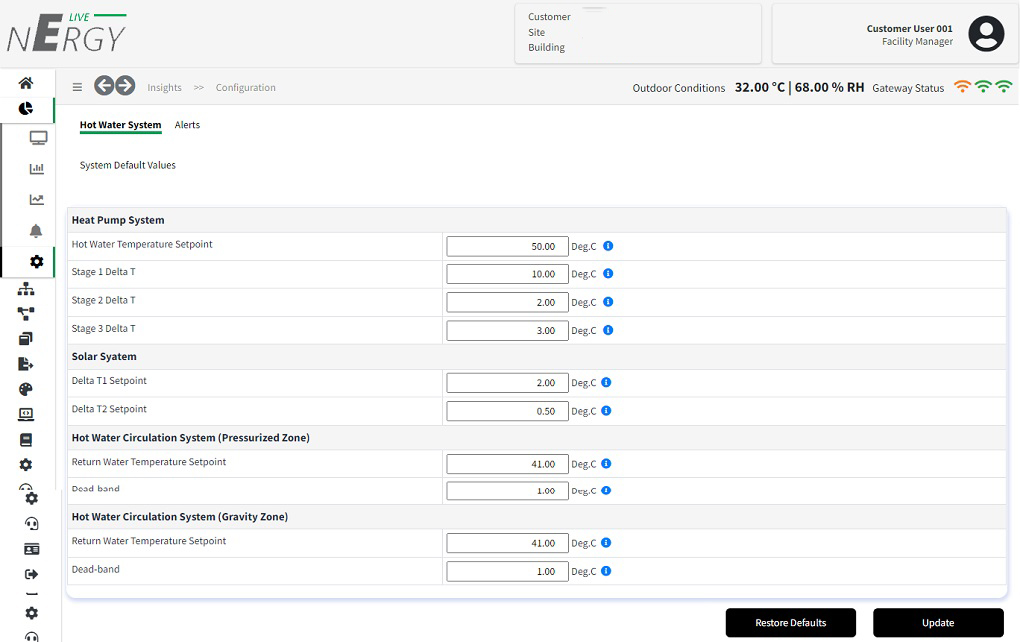This screenshot has width=1020, height=642.
Task: Switch to the Alerts tab
Action: click(x=187, y=125)
